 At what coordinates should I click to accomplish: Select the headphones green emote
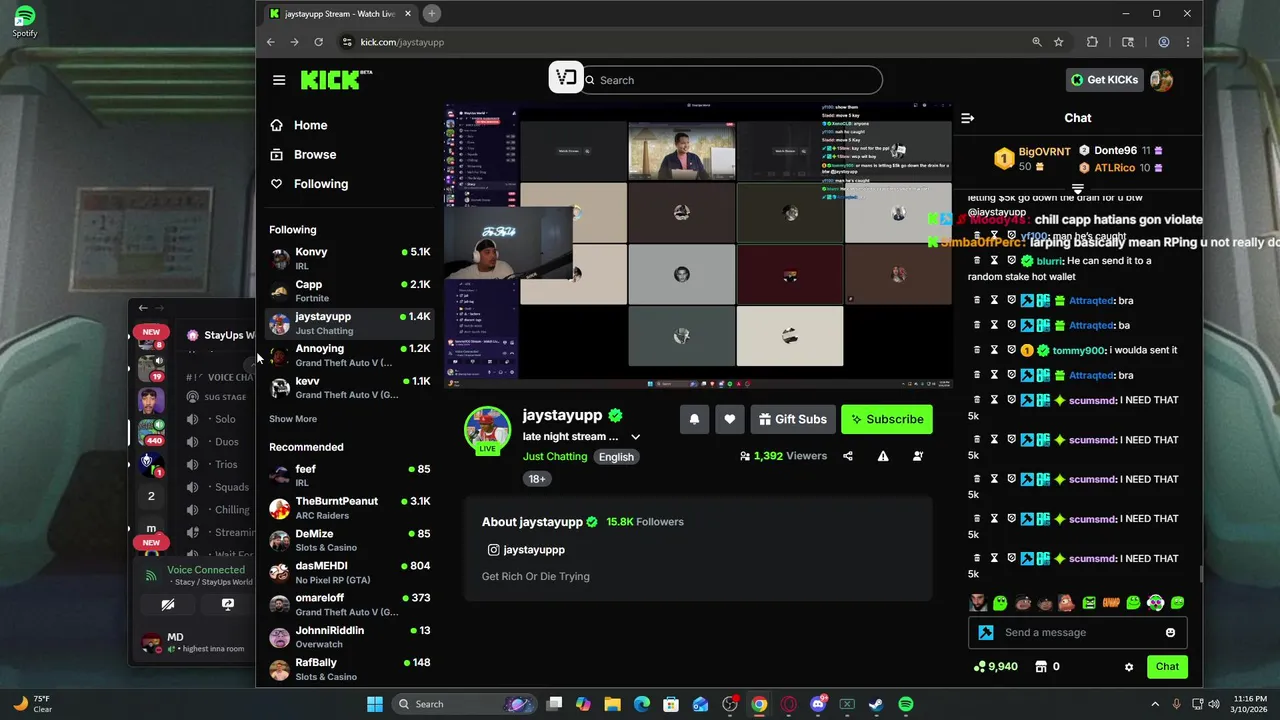coord(1155,603)
